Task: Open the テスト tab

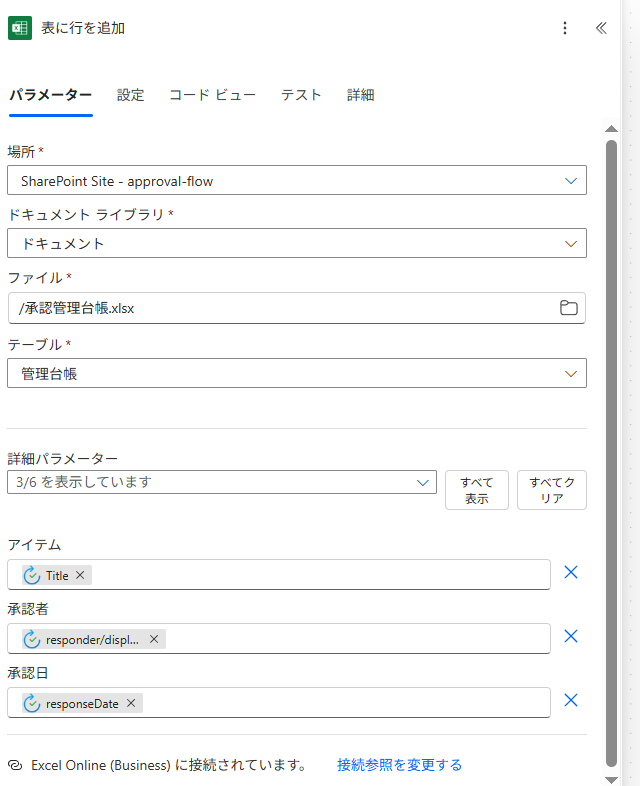Action: (x=301, y=95)
